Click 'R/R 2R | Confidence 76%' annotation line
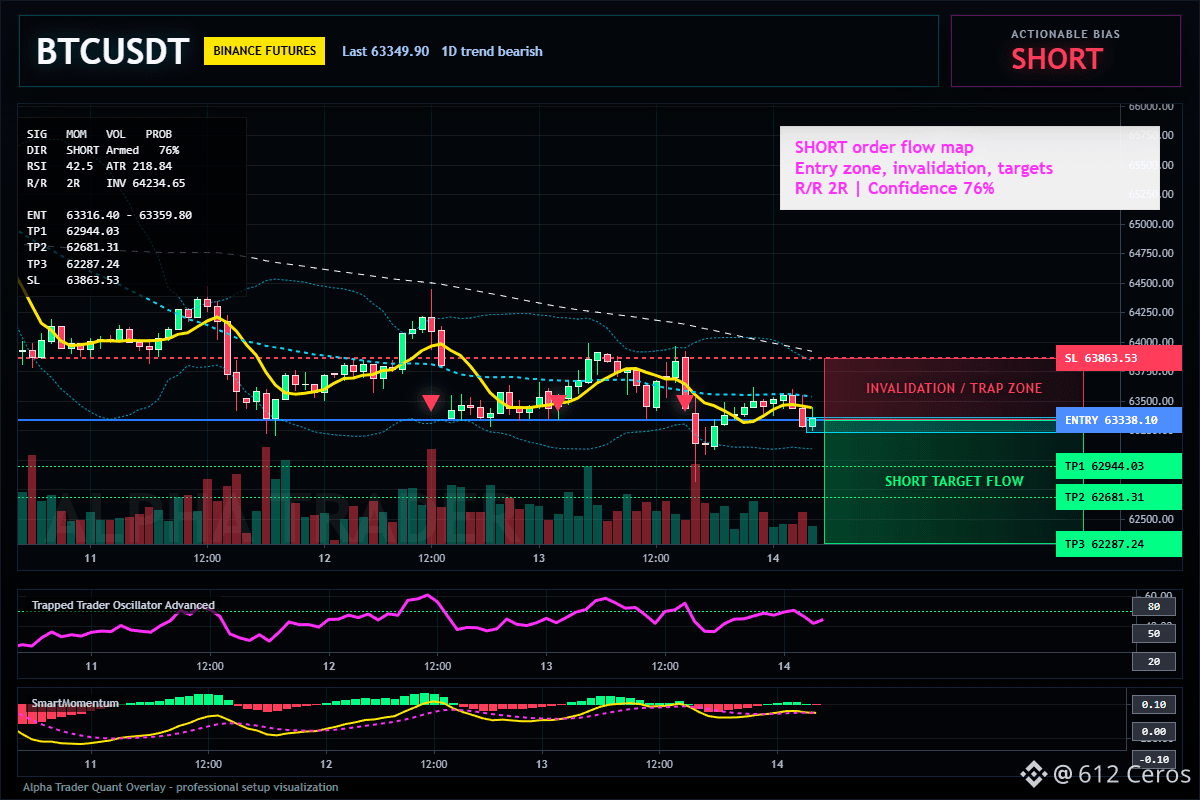 (x=894, y=187)
